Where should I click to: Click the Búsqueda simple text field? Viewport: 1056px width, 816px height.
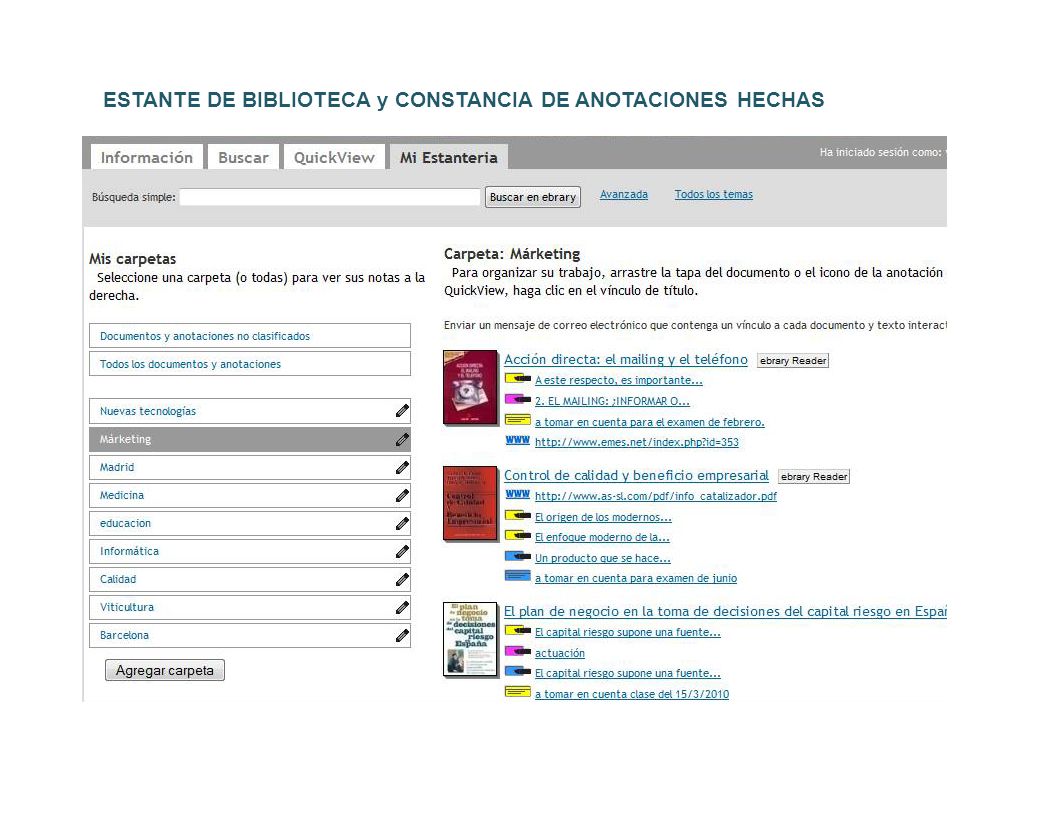click(330, 197)
